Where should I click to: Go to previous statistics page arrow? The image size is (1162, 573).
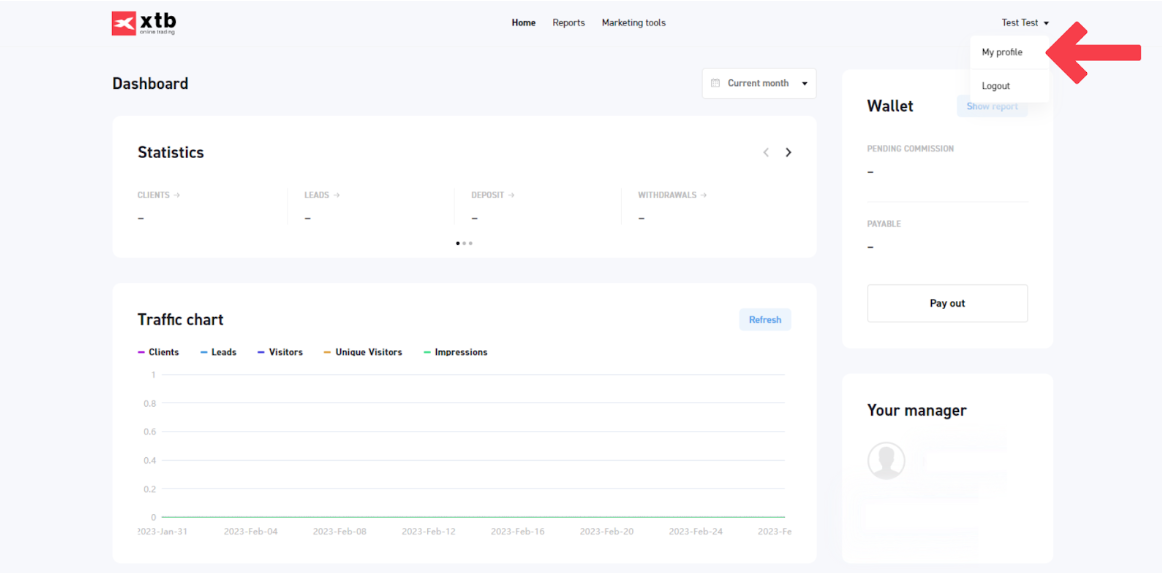(766, 153)
